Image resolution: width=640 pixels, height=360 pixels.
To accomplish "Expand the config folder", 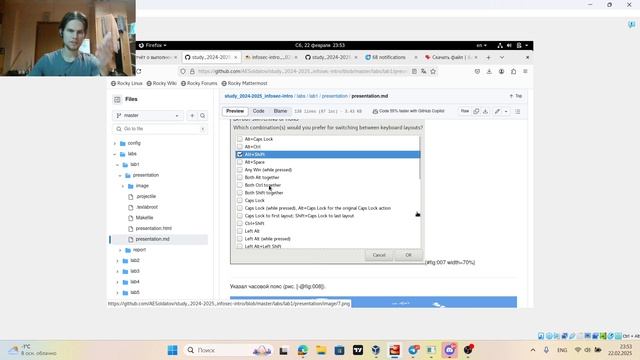I will pyautogui.click(x=115, y=143).
